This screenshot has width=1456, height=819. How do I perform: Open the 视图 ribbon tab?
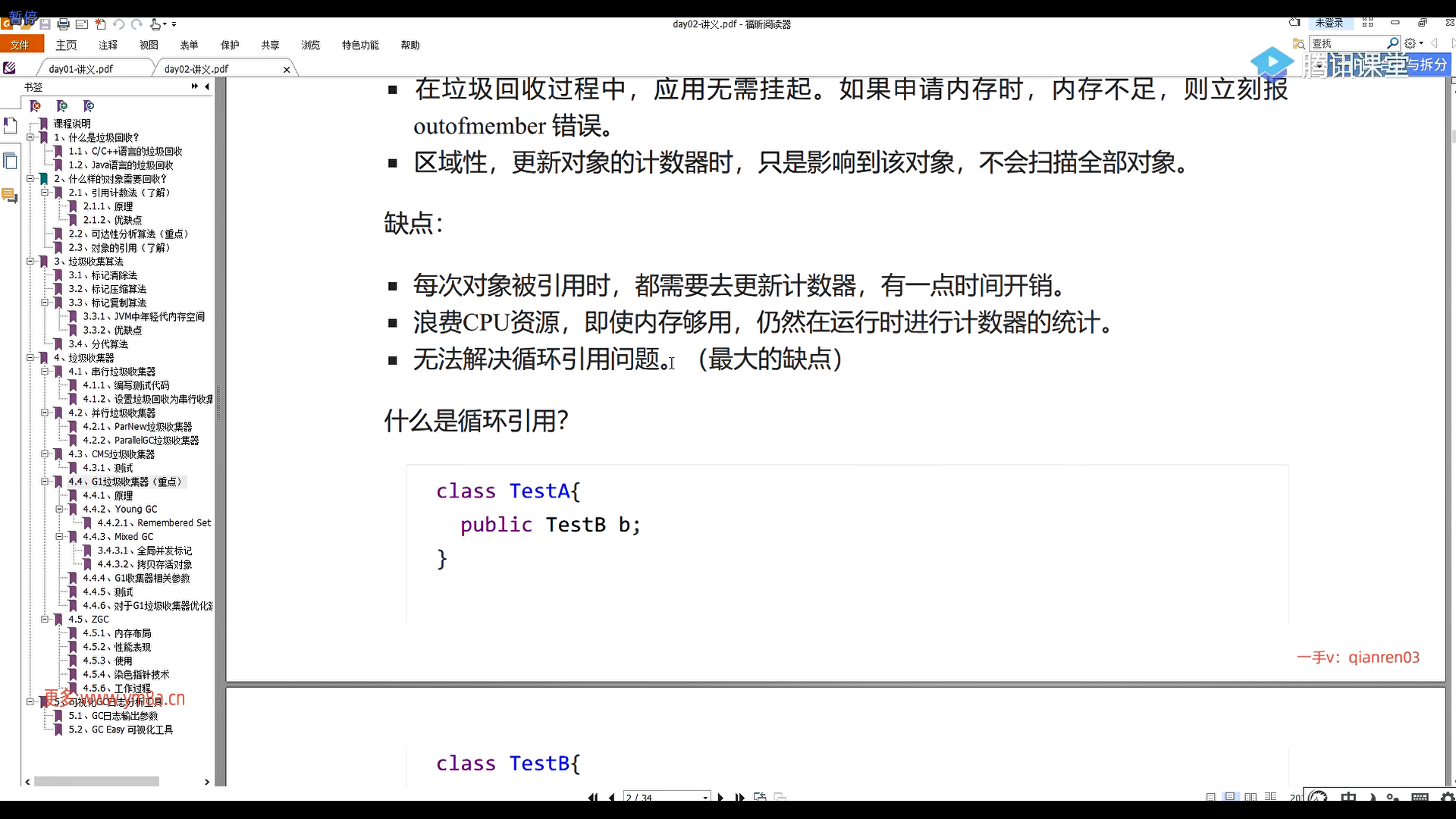149,45
